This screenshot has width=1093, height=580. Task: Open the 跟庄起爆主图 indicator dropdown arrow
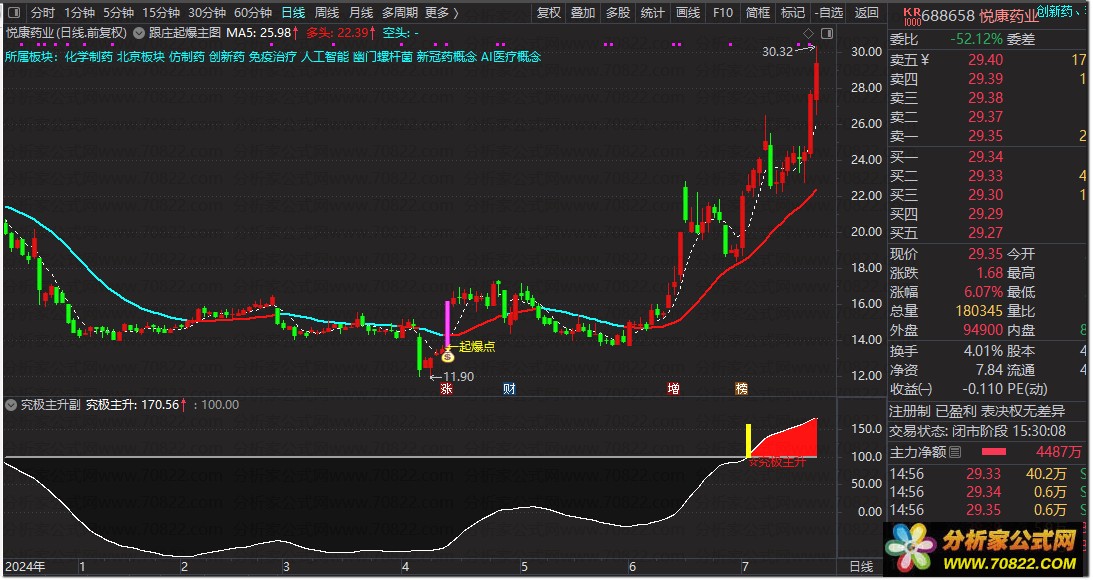pos(139,33)
